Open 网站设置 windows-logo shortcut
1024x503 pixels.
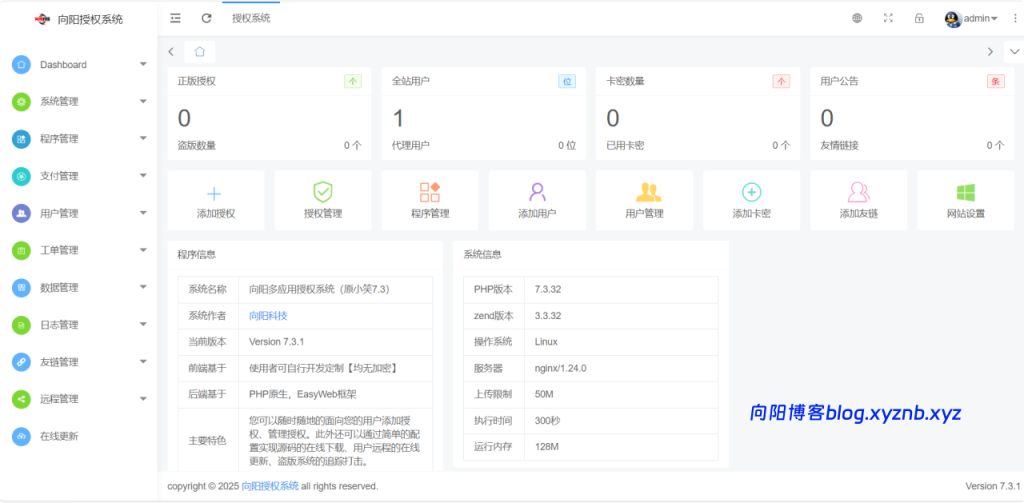(x=966, y=192)
